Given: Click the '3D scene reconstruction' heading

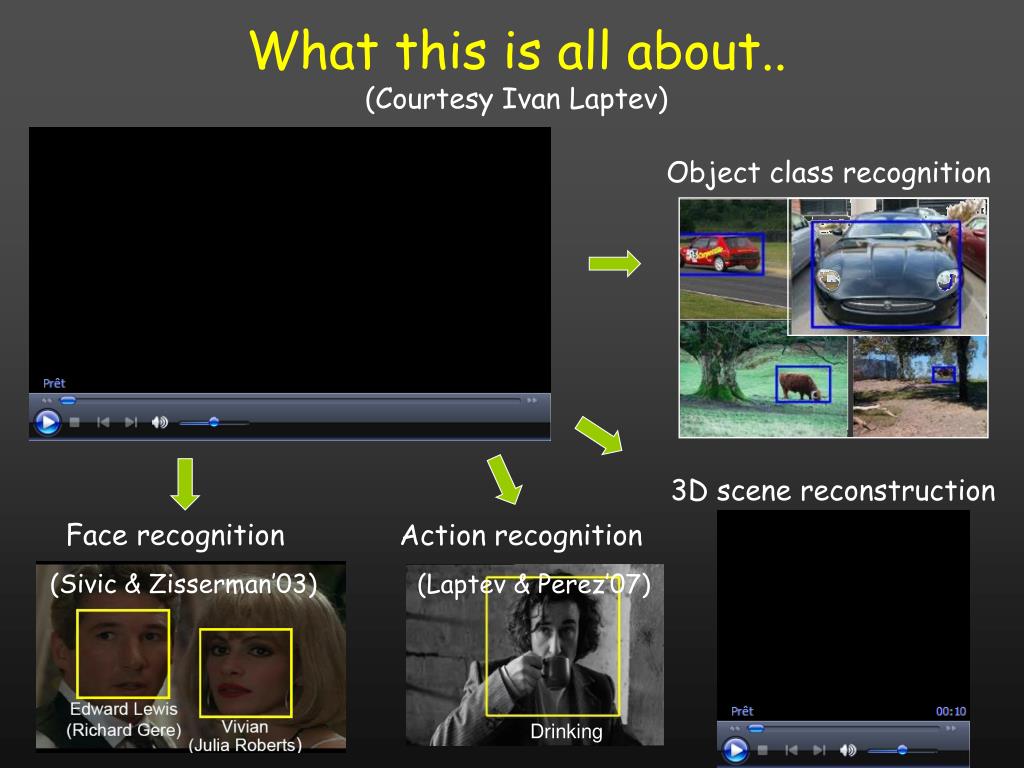Looking at the screenshot, I should click(833, 490).
